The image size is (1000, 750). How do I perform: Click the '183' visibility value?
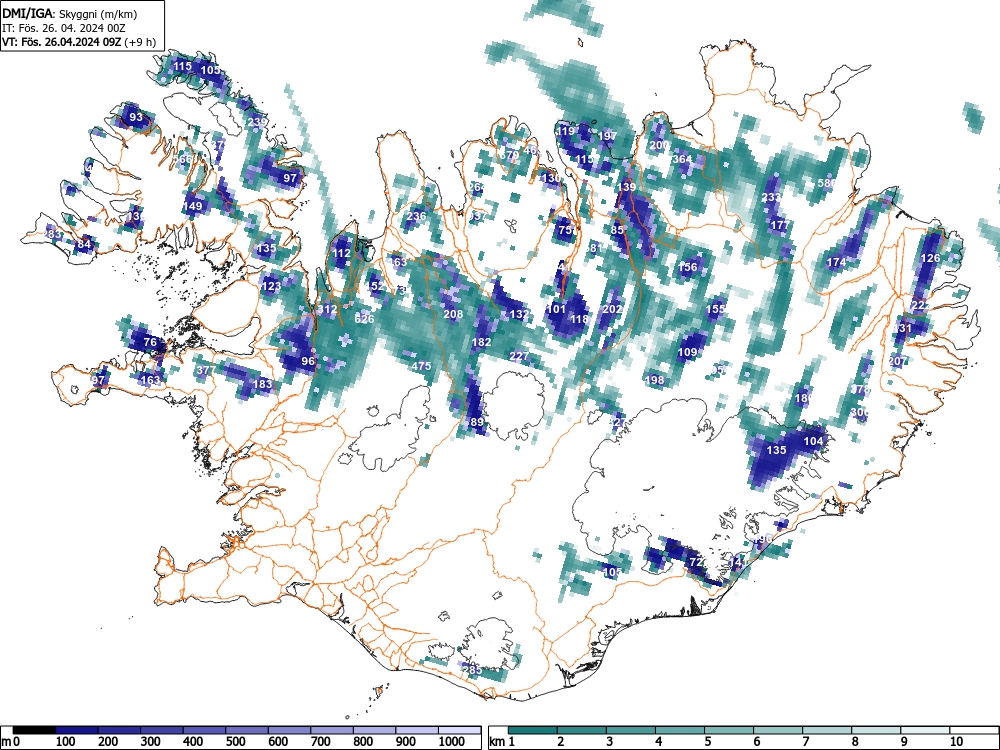tap(263, 383)
